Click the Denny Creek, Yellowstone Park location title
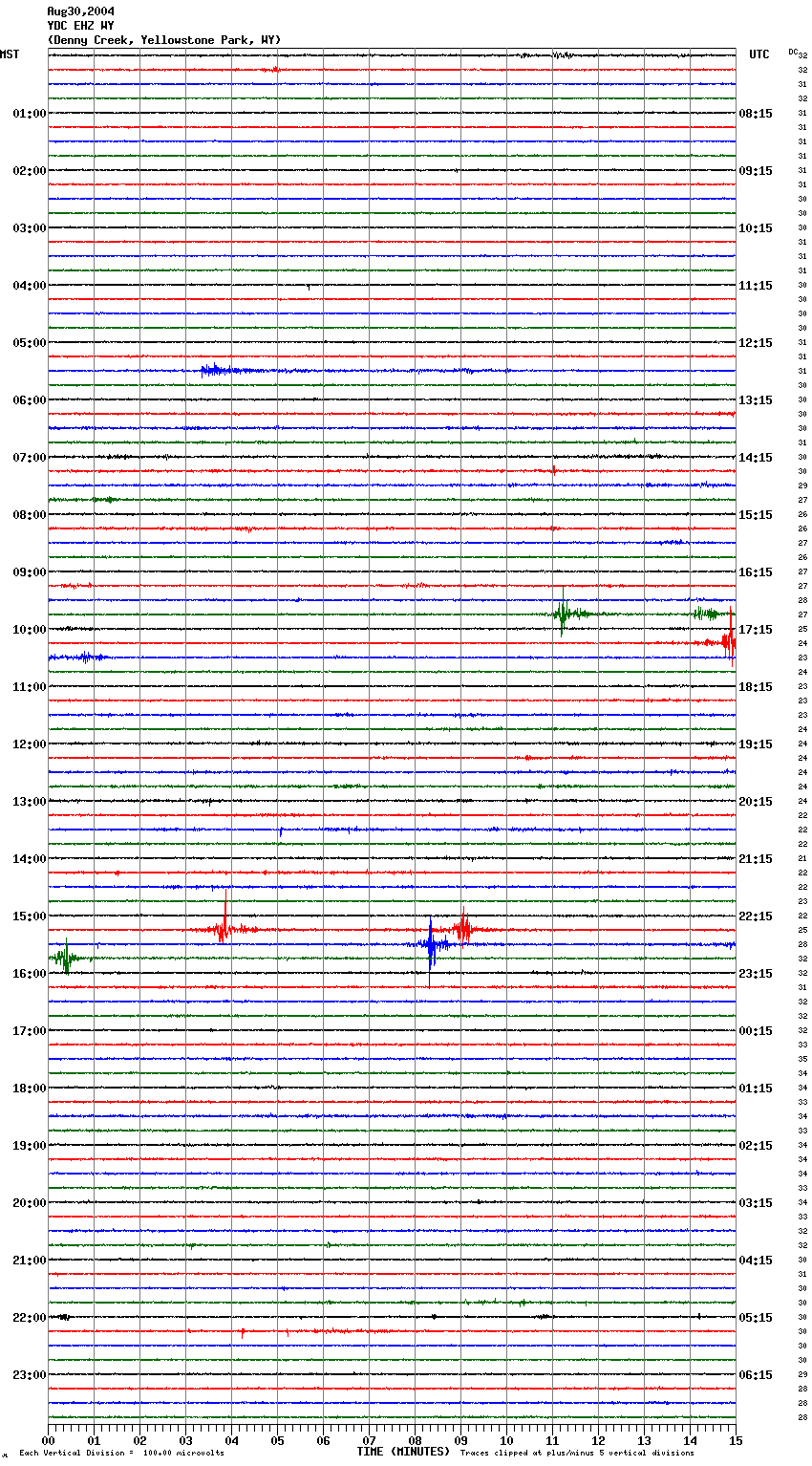 click(x=164, y=40)
